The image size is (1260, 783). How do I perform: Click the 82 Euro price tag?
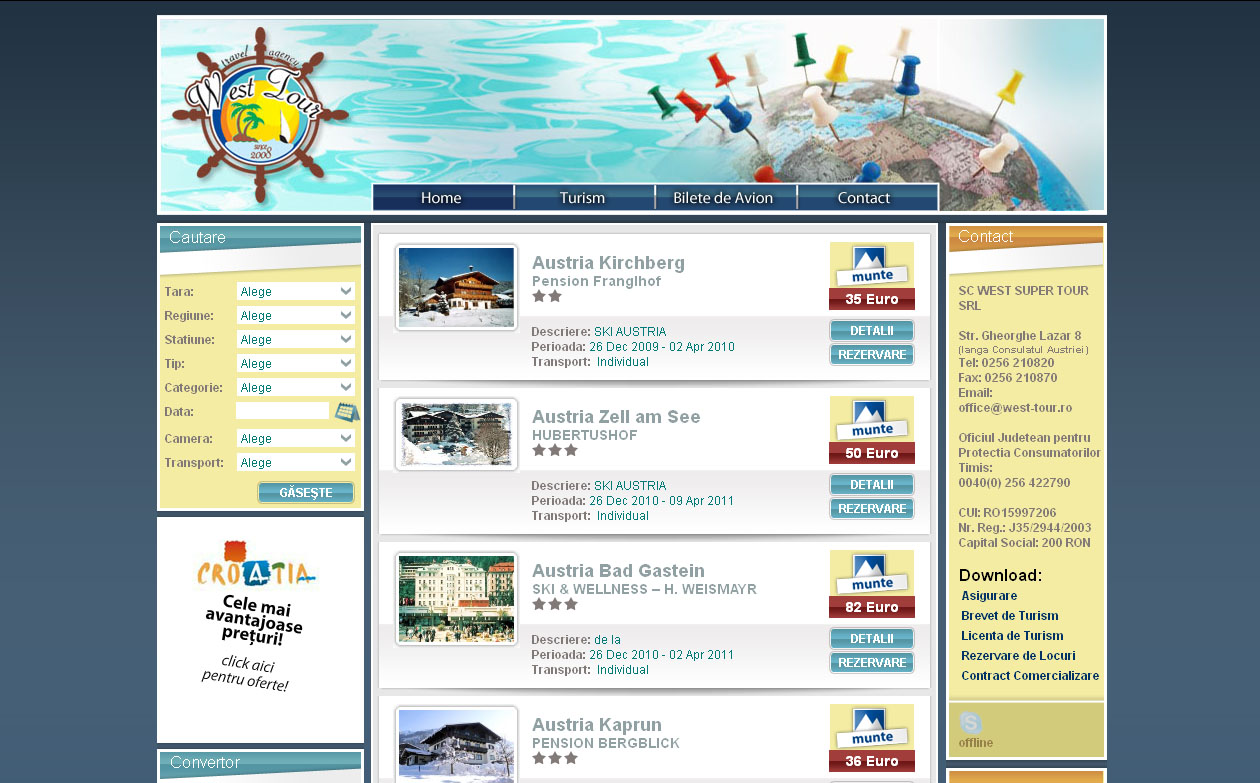[x=872, y=607]
